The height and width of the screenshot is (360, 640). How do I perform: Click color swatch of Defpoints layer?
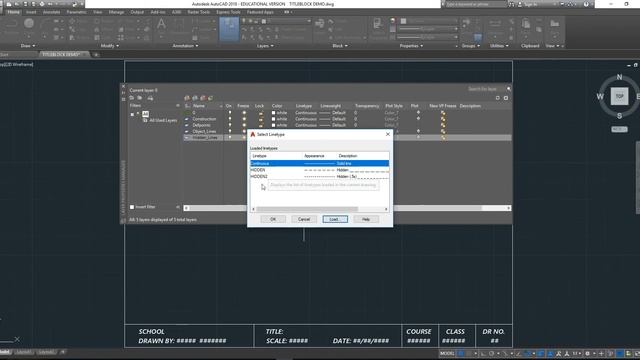(273, 125)
